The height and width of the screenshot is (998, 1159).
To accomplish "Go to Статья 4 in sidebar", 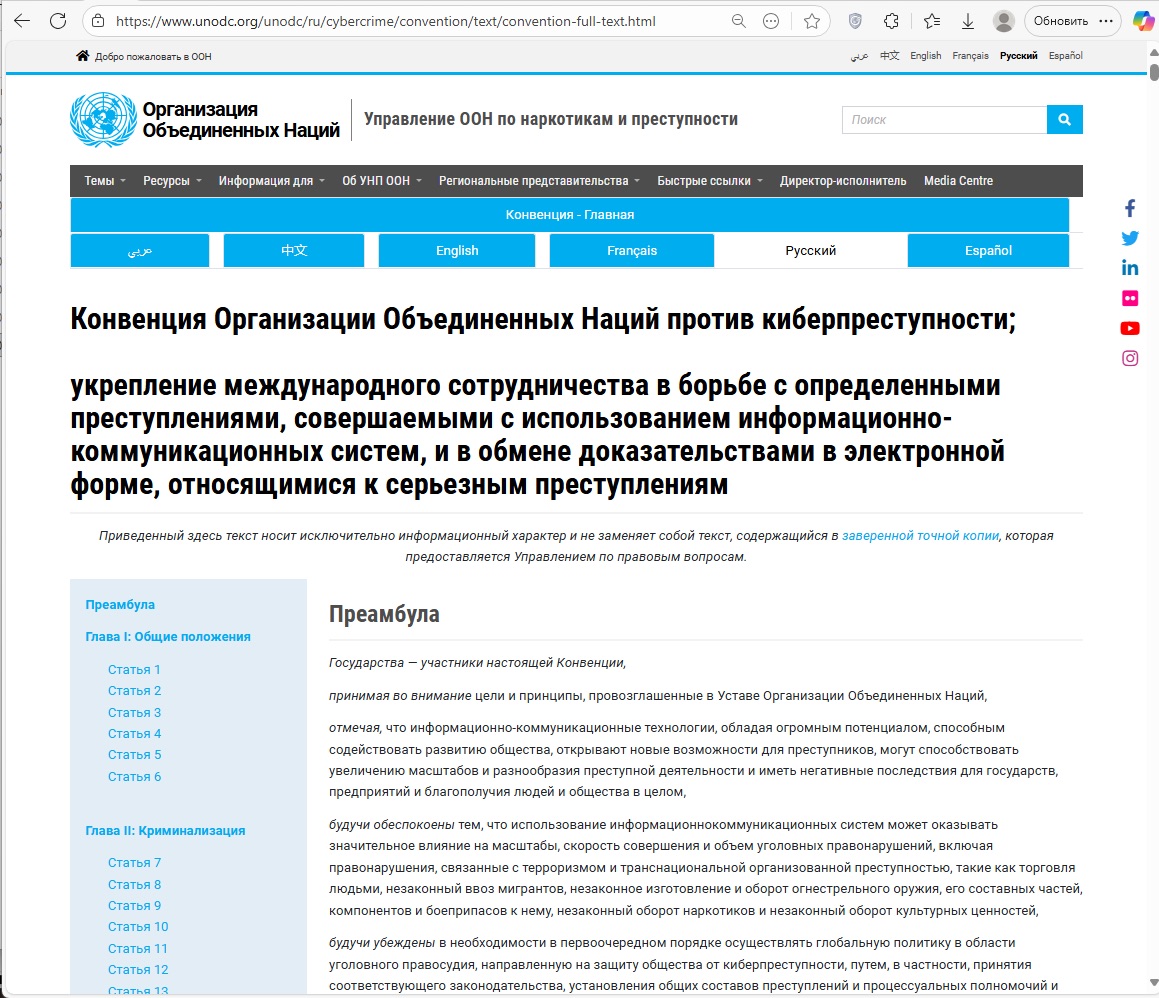I will [134, 733].
